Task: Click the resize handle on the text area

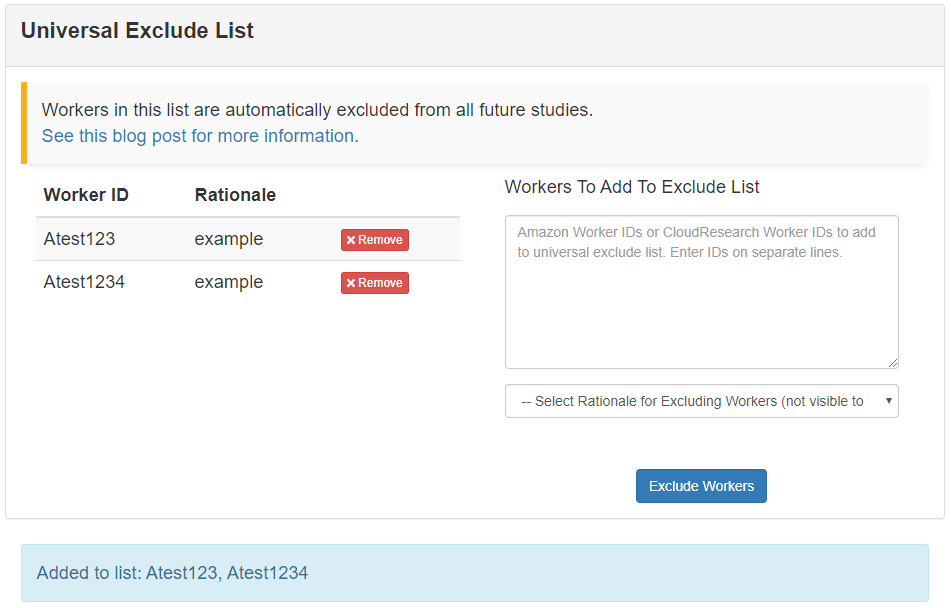Action: [x=893, y=362]
